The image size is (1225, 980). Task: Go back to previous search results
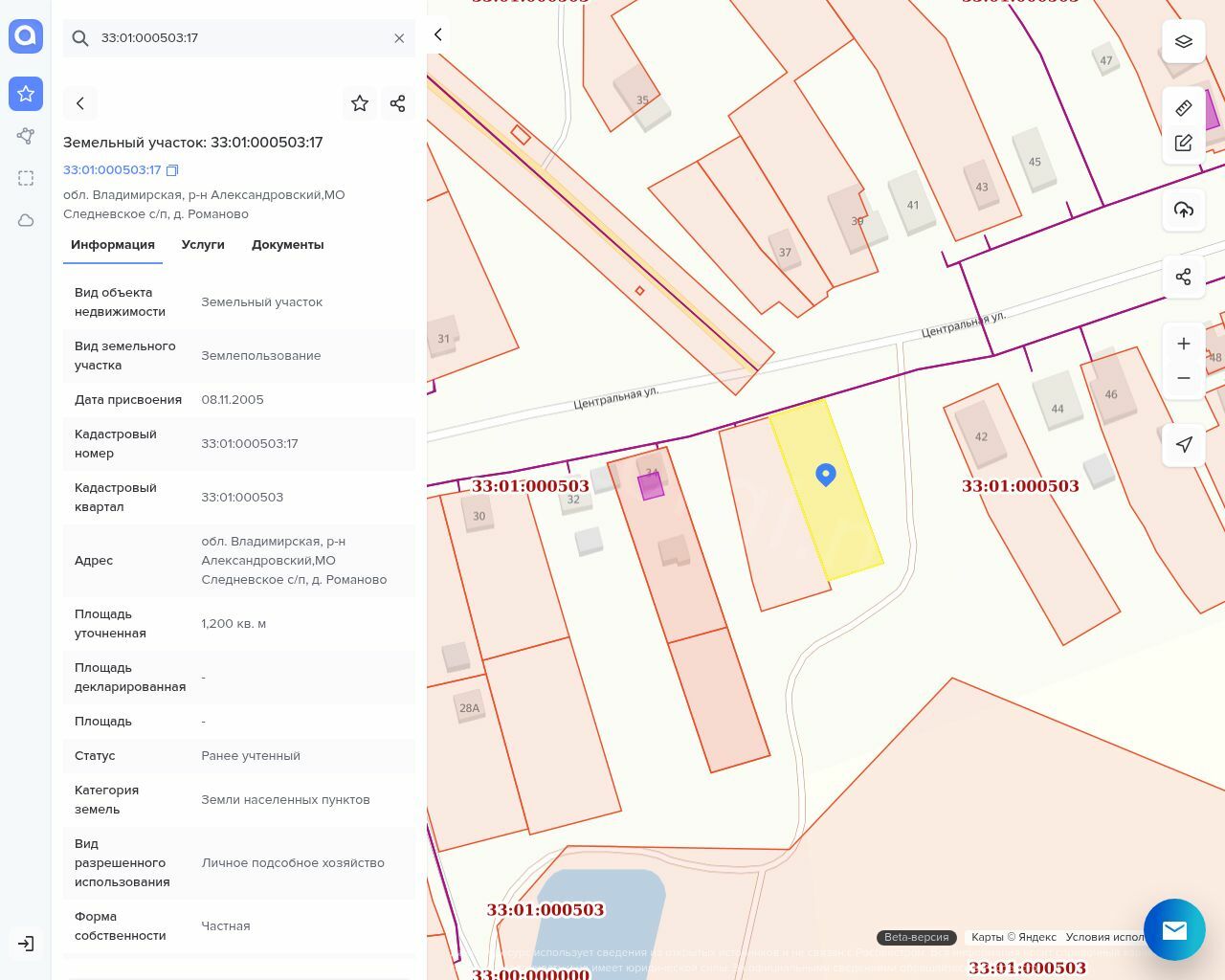point(80,103)
